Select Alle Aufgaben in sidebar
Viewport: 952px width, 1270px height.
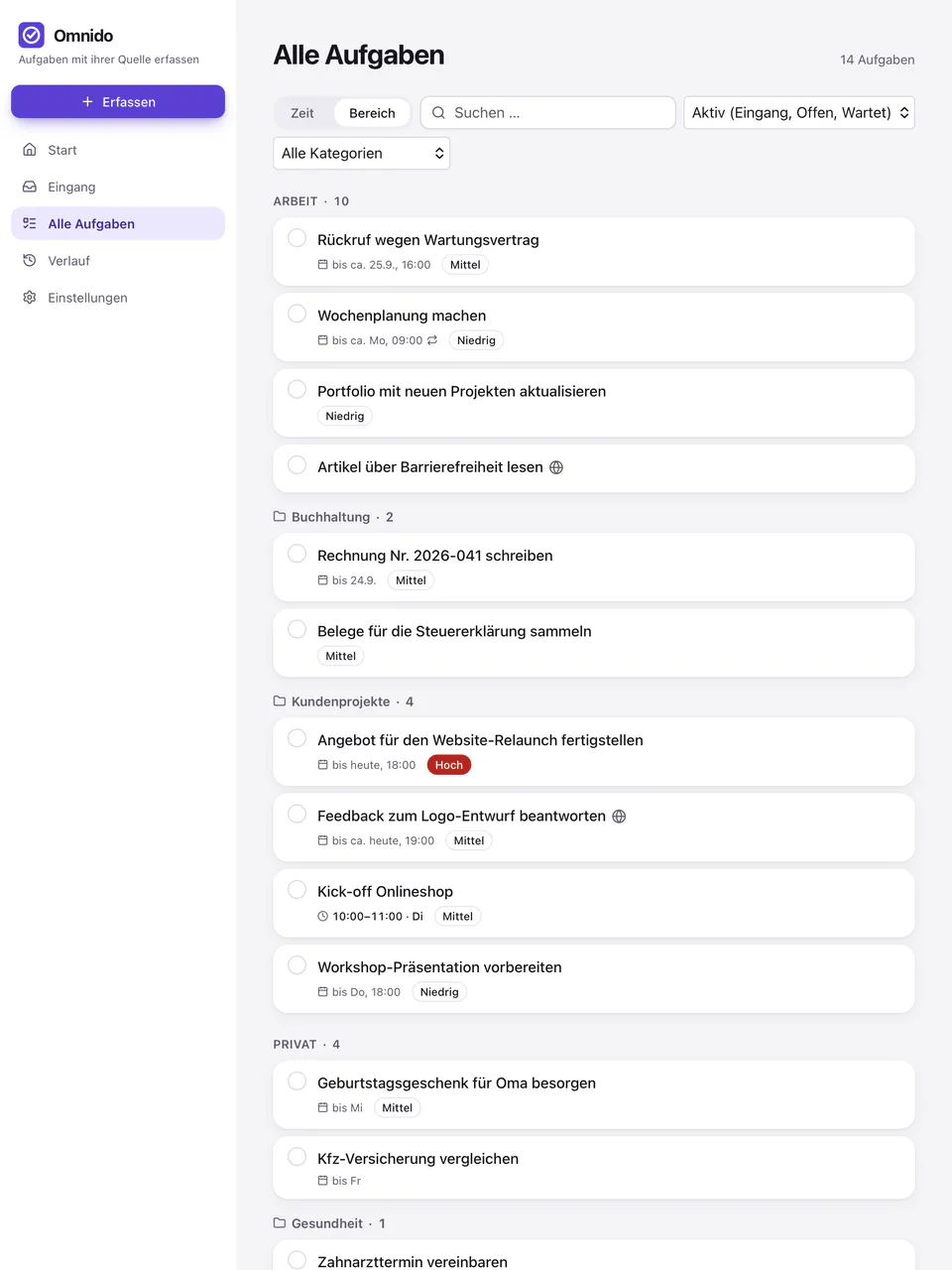[118, 223]
